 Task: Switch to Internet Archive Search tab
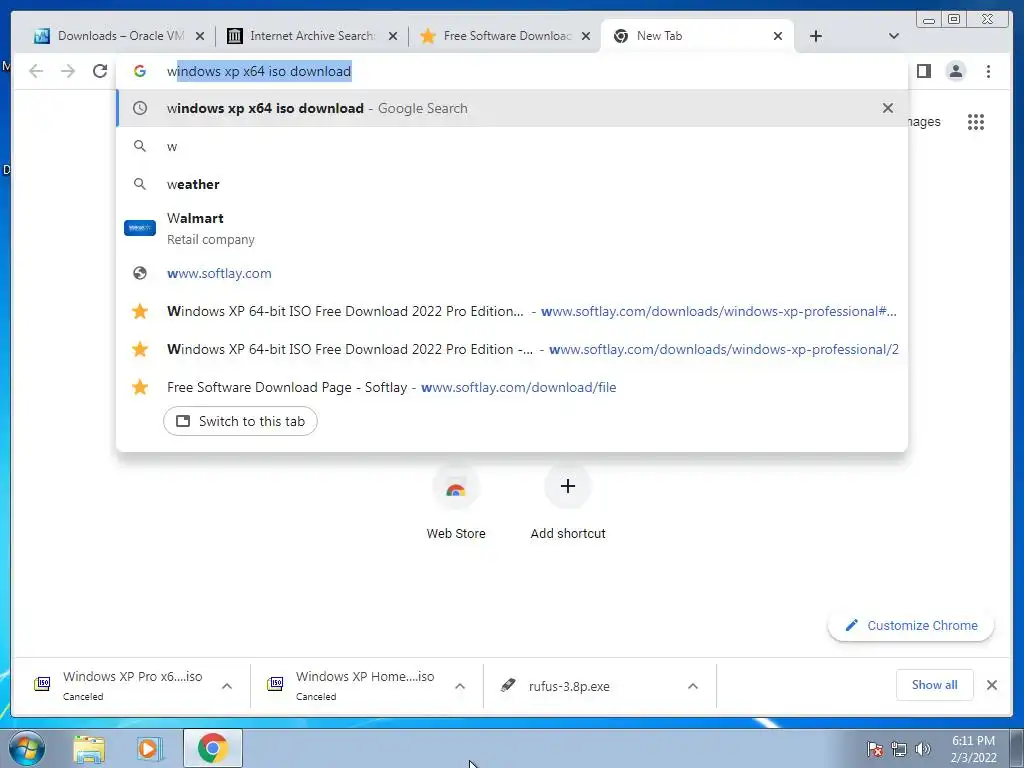pos(303,36)
